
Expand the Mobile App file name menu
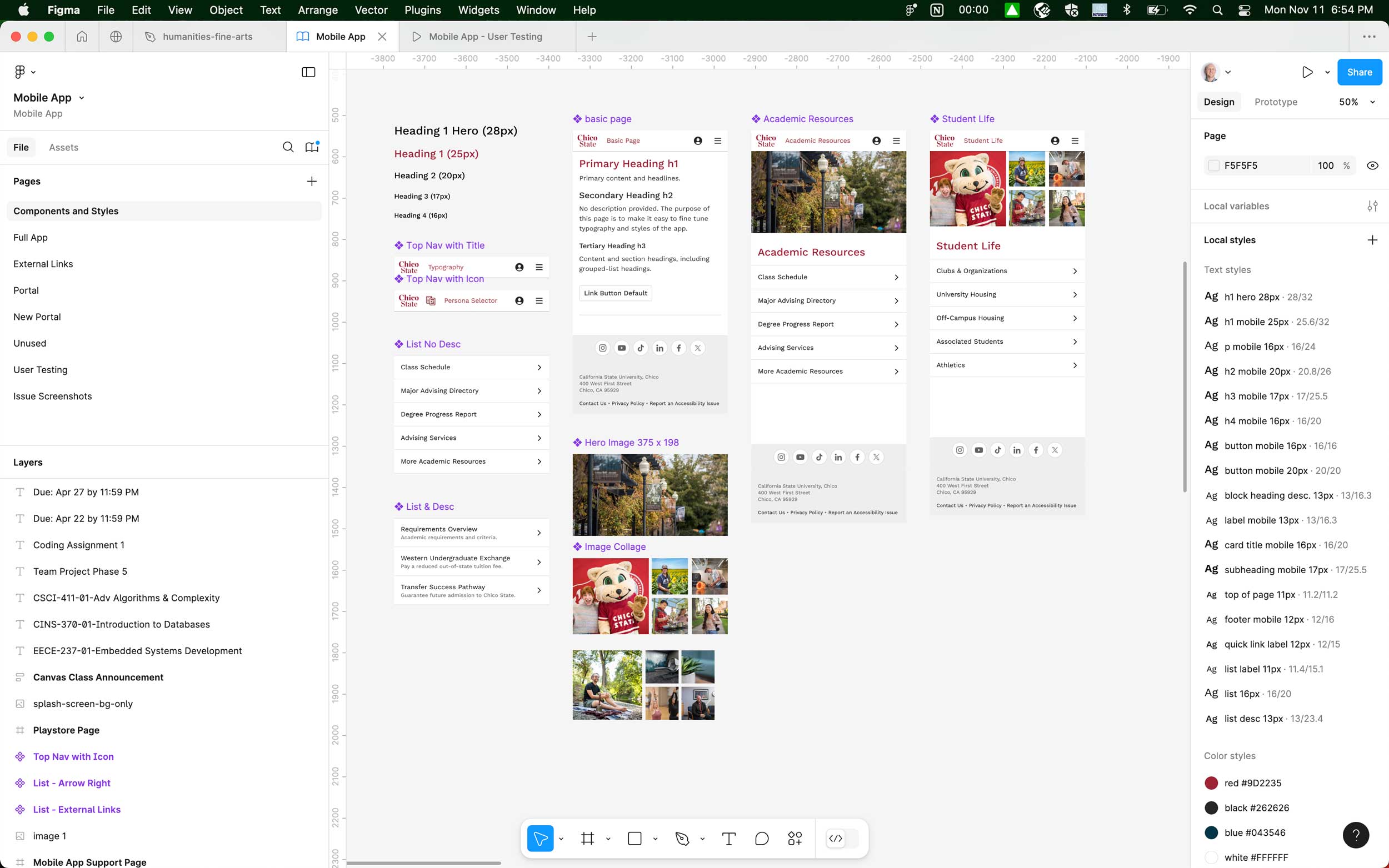[82, 98]
